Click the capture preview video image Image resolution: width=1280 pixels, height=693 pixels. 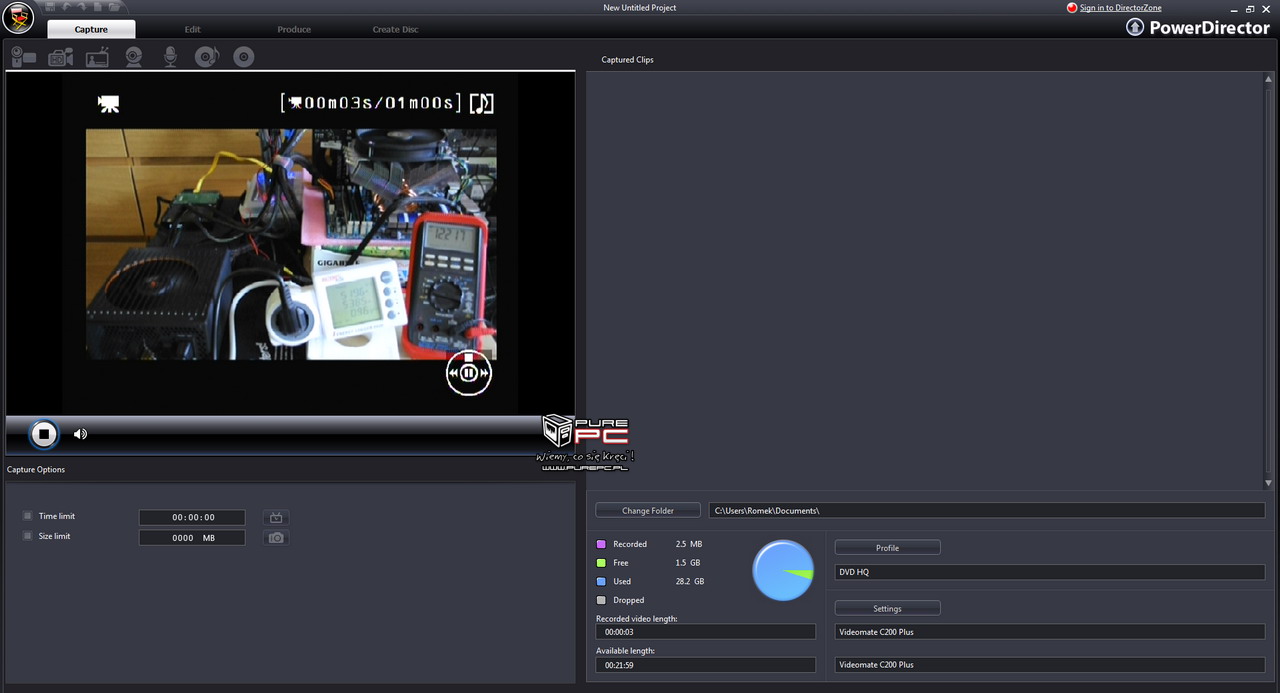click(x=291, y=244)
